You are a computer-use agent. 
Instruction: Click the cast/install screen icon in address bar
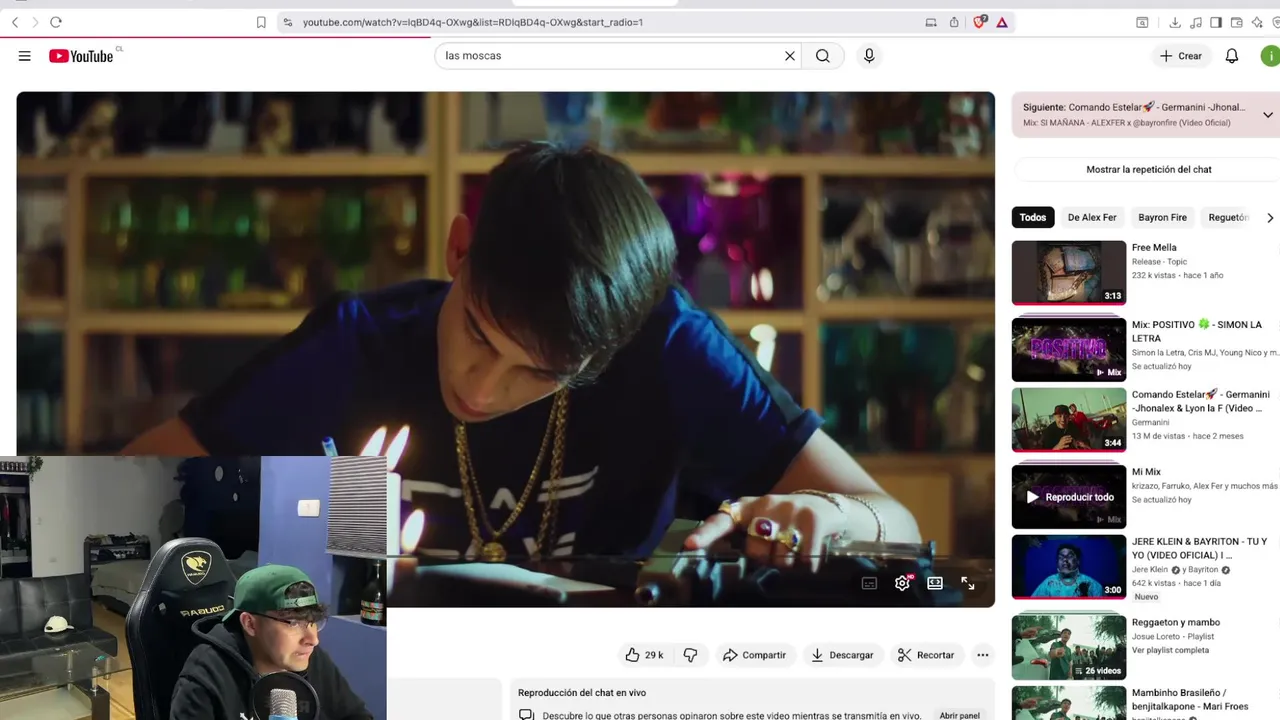click(931, 22)
